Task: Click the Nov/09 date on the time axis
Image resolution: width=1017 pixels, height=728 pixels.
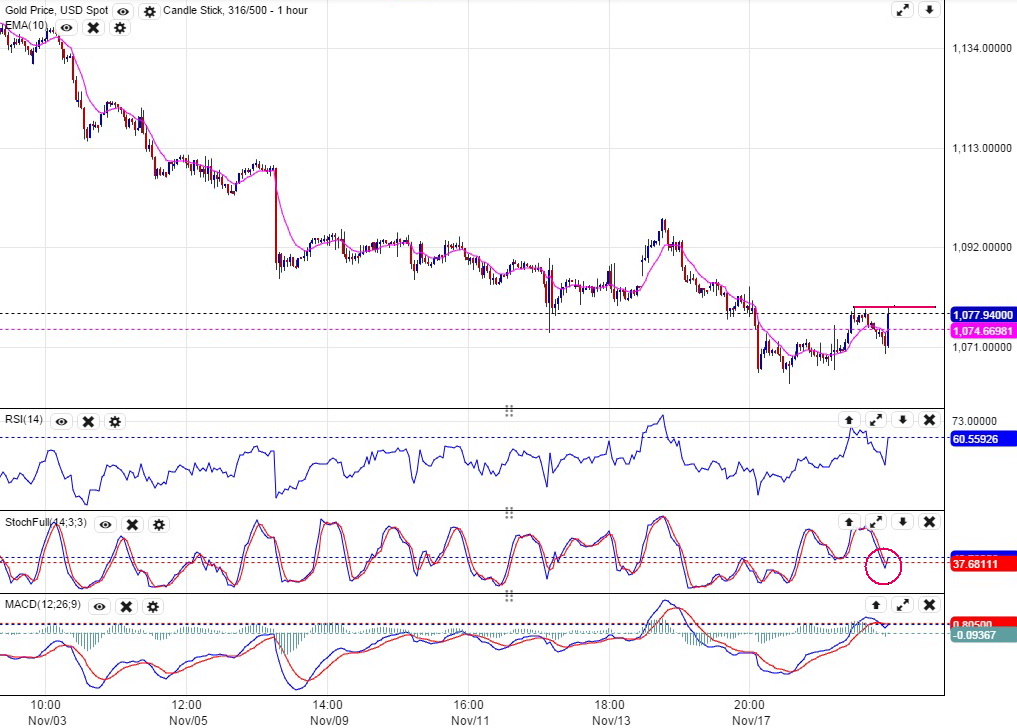Action: (329, 720)
